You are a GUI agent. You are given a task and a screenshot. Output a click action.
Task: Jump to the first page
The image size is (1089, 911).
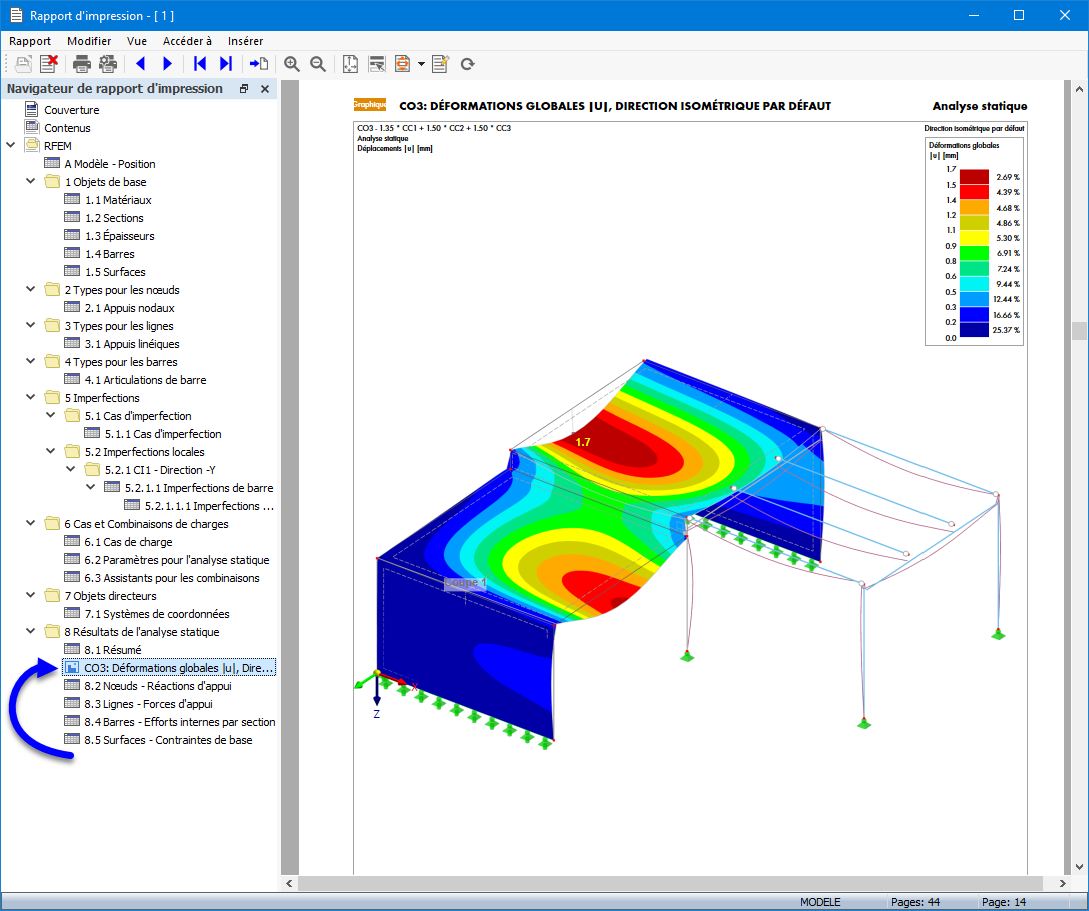point(200,64)
